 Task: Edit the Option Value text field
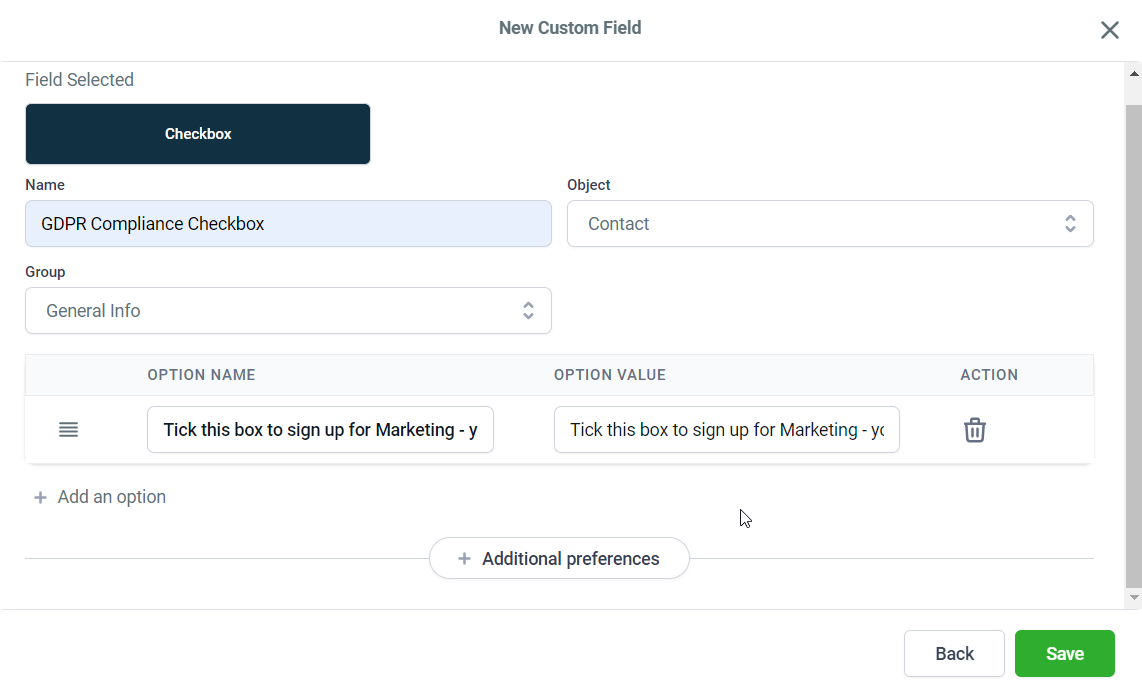coord(726,430)
